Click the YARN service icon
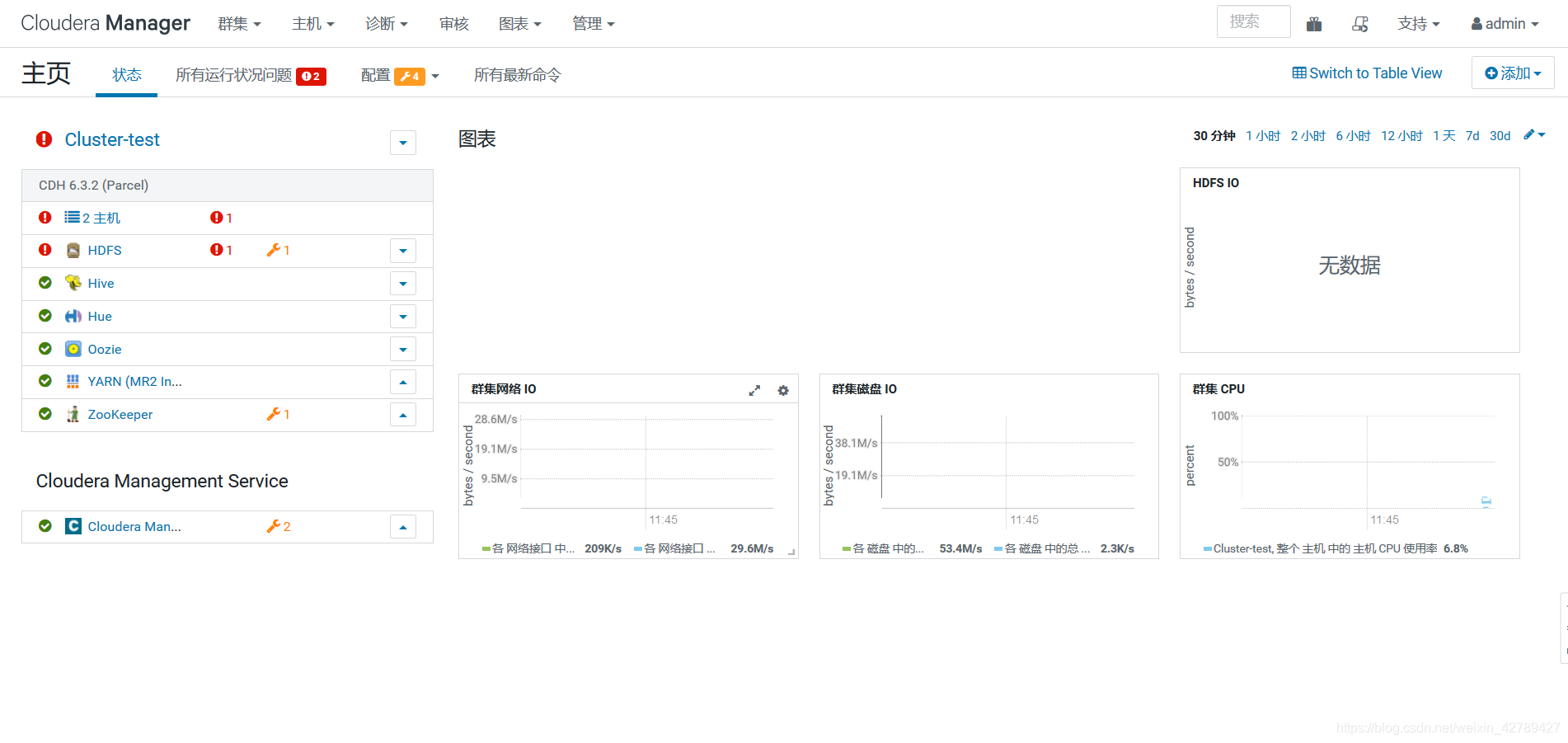 tap(73, 381)
